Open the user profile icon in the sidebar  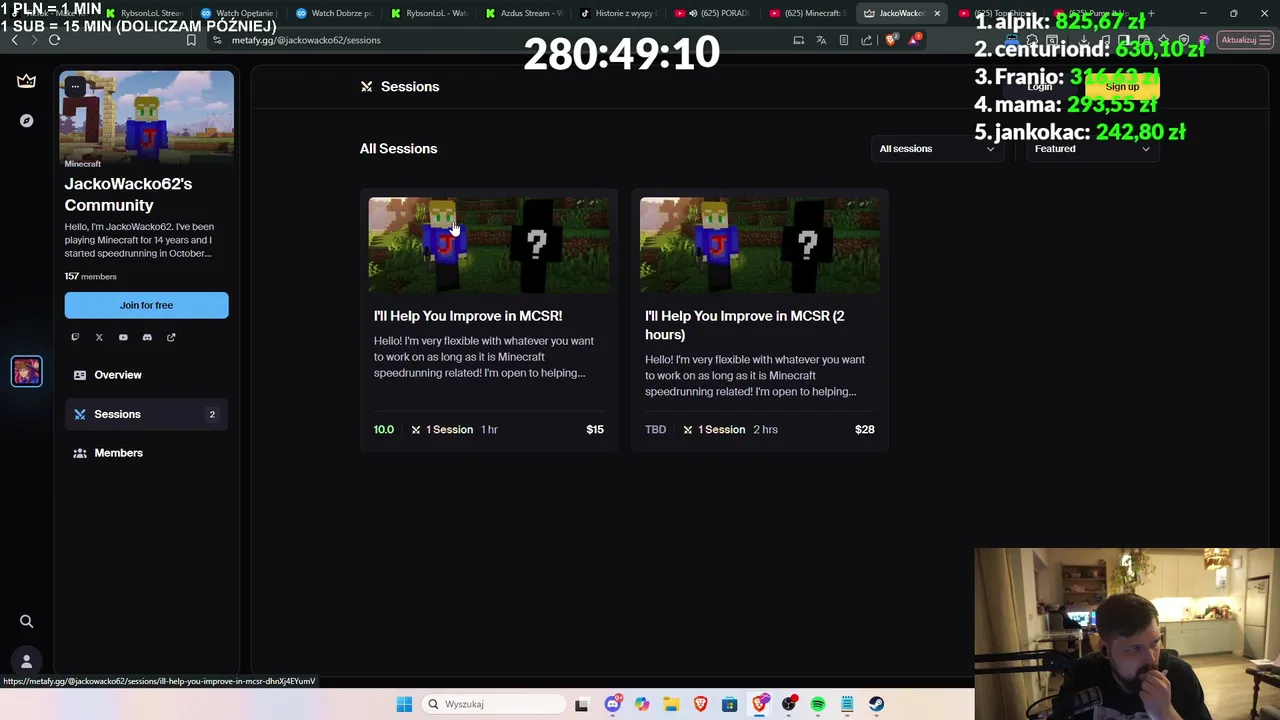(27, 661)
